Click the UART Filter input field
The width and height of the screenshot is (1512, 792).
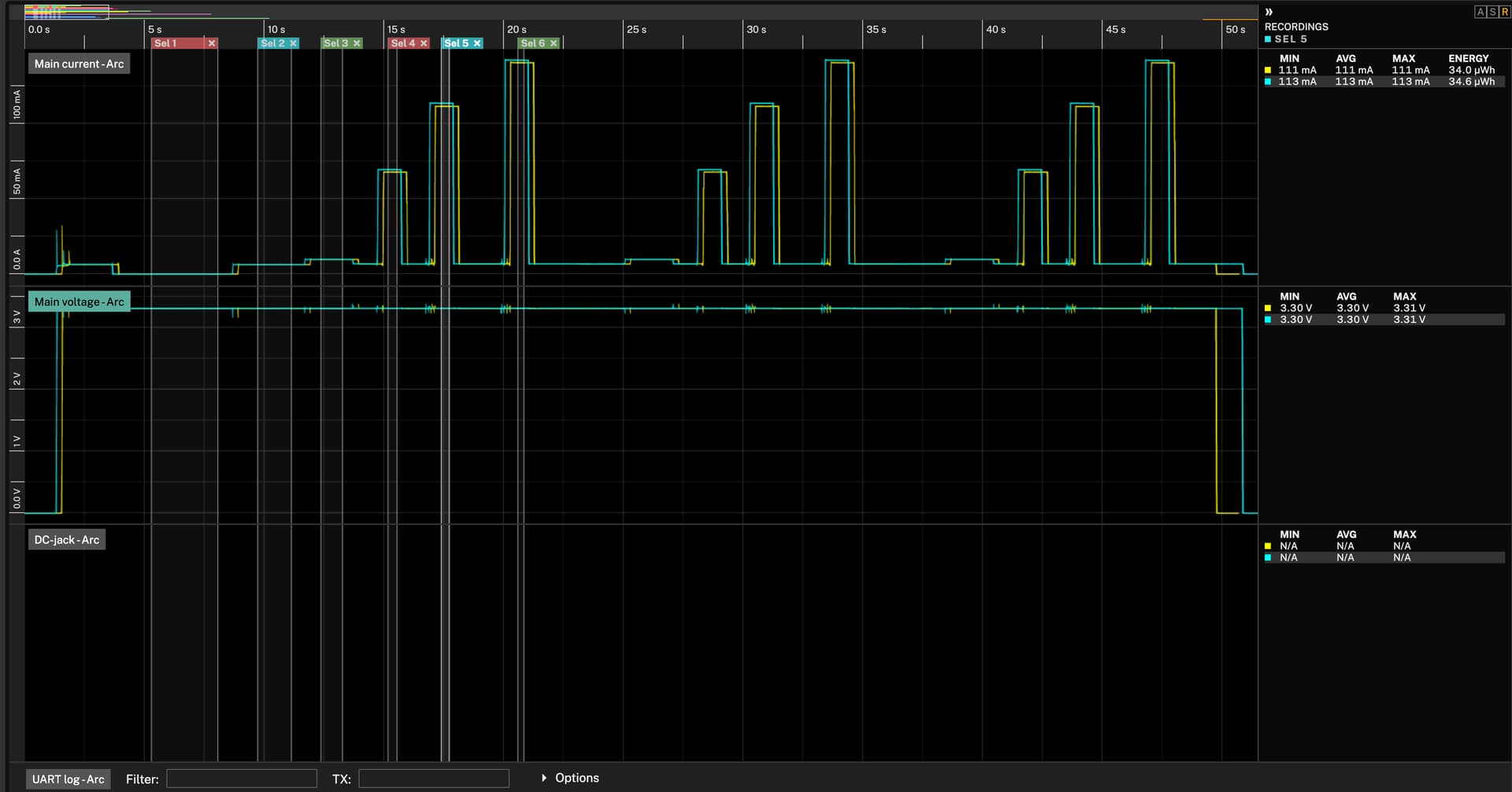point(241,779)
